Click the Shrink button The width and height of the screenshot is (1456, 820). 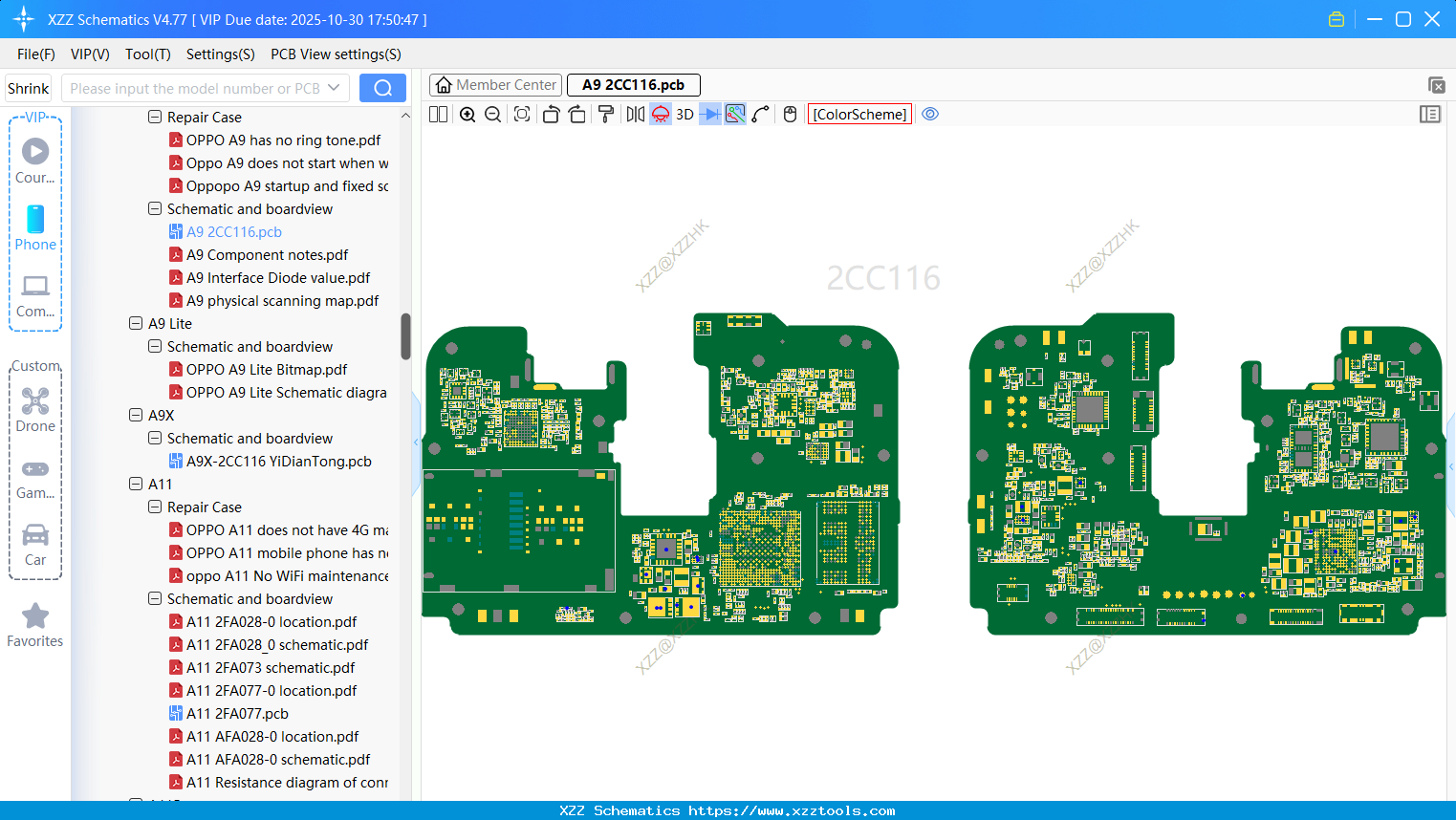point(28,88)
